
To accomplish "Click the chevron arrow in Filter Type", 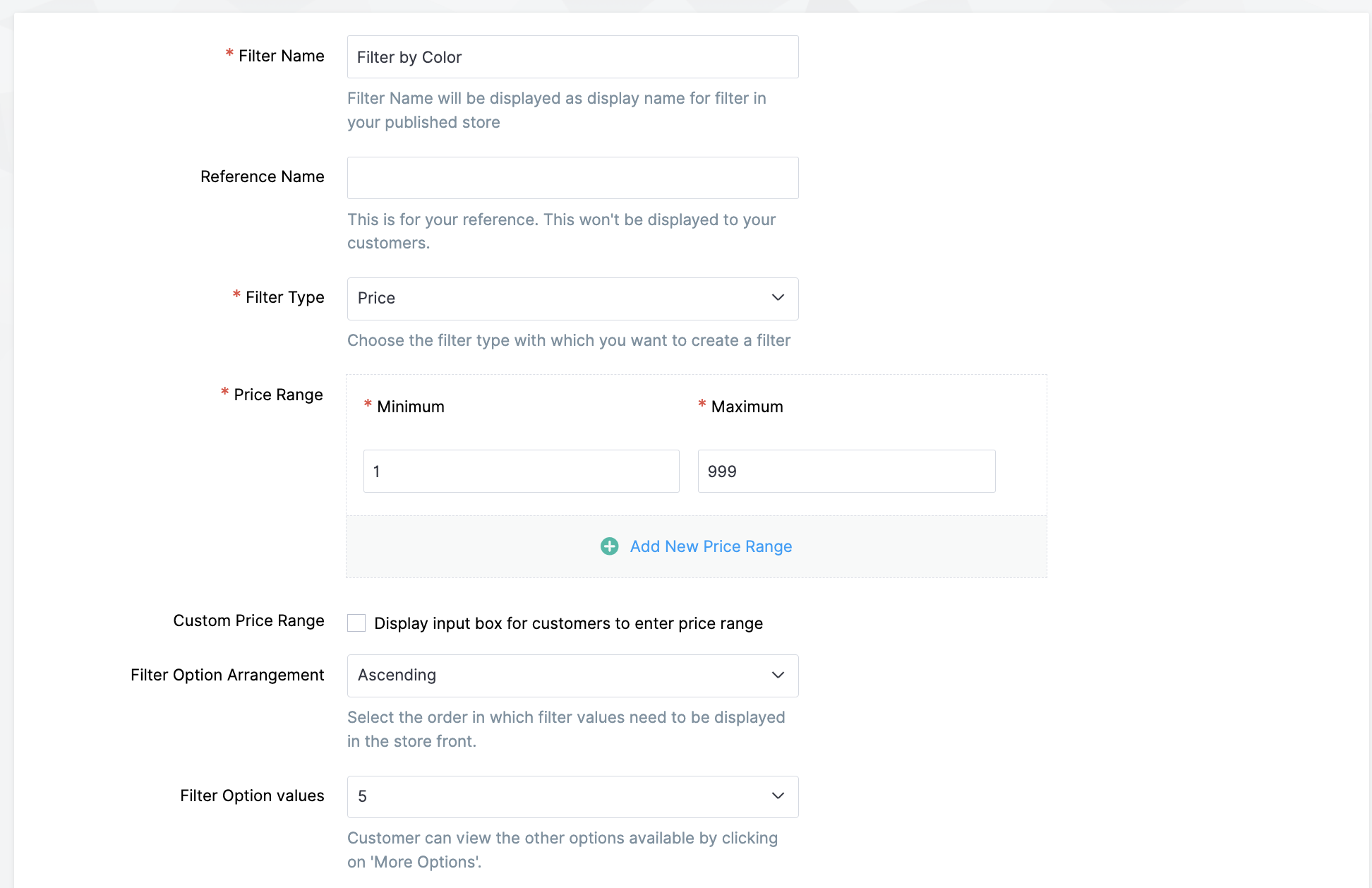I will point(778,297).
